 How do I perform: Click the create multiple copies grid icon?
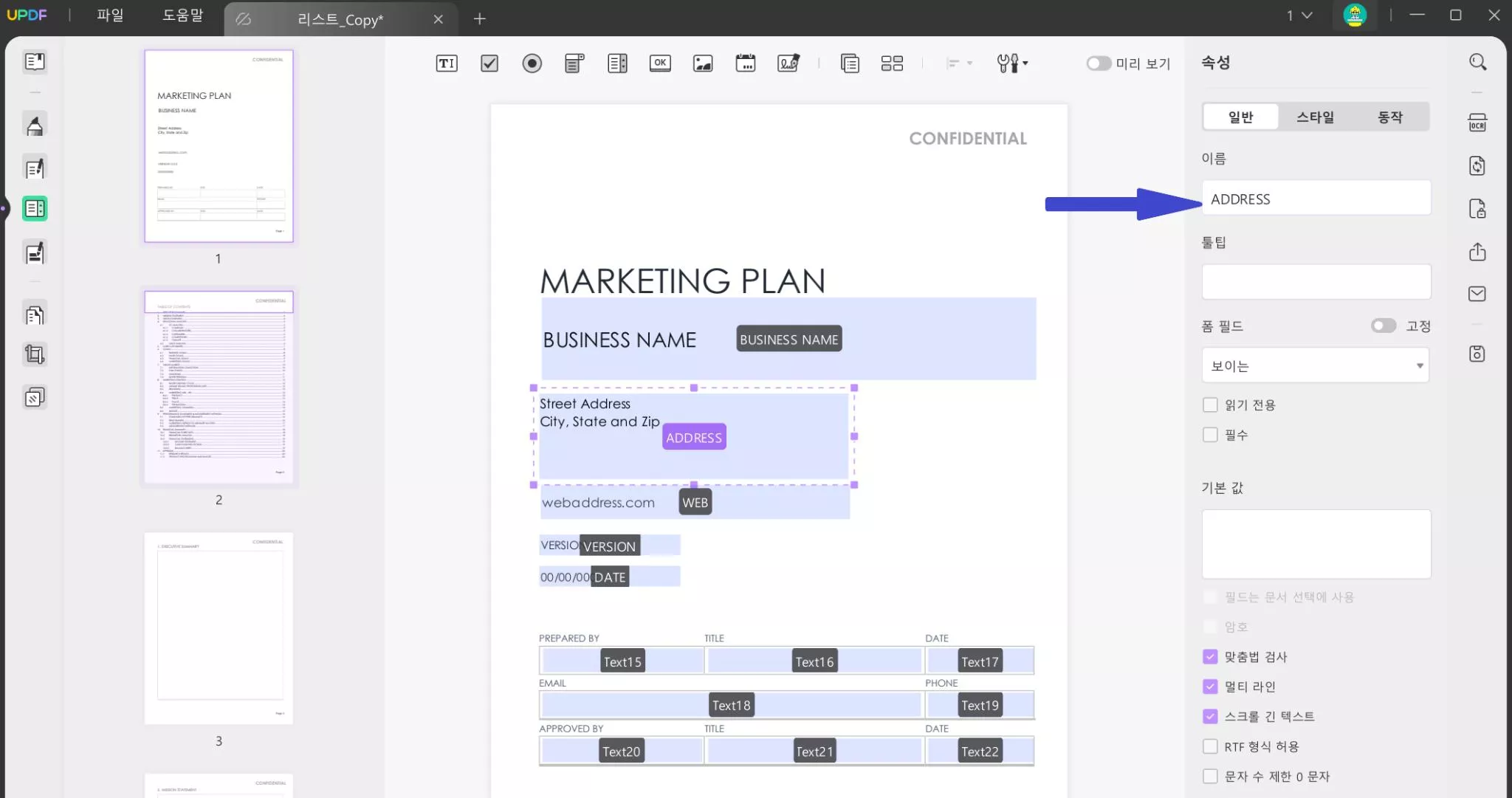(x=892, y=63)
